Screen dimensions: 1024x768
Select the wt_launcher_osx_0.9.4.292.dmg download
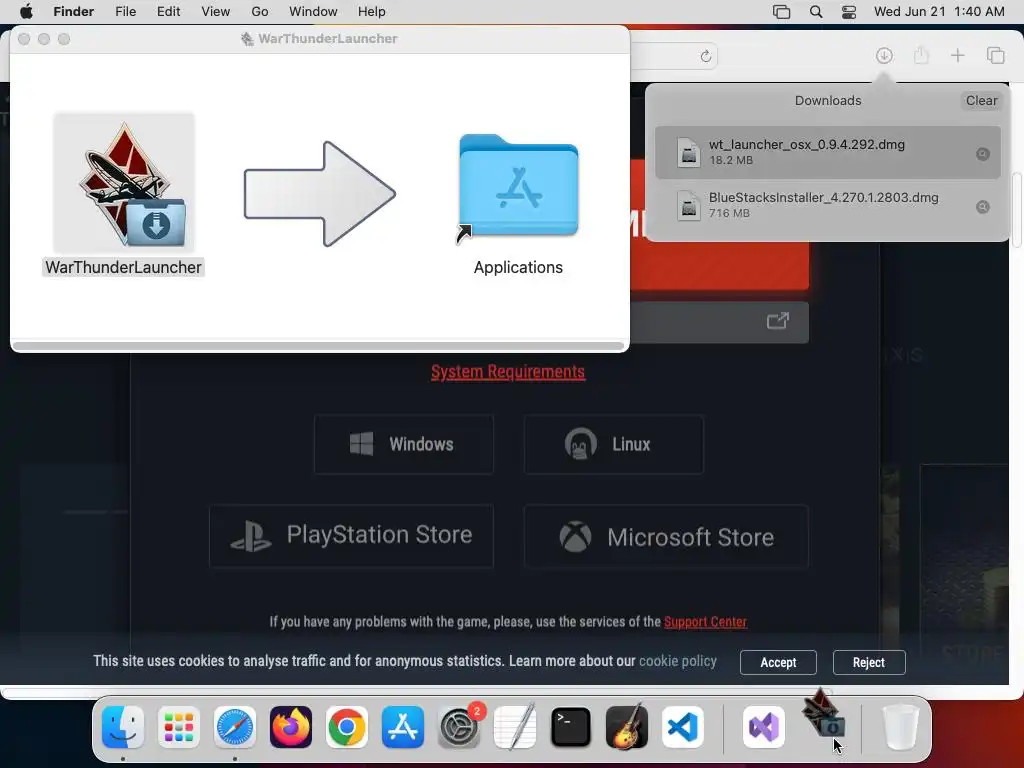click(x=827, y=152)
